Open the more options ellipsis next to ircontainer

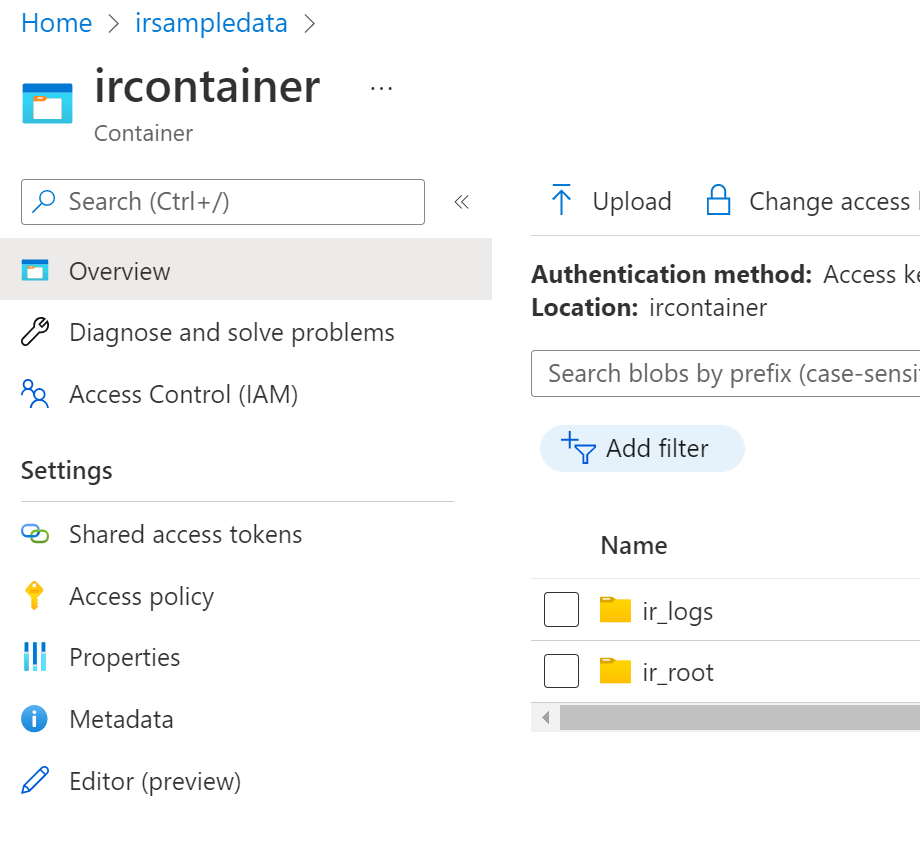point(381,89)
